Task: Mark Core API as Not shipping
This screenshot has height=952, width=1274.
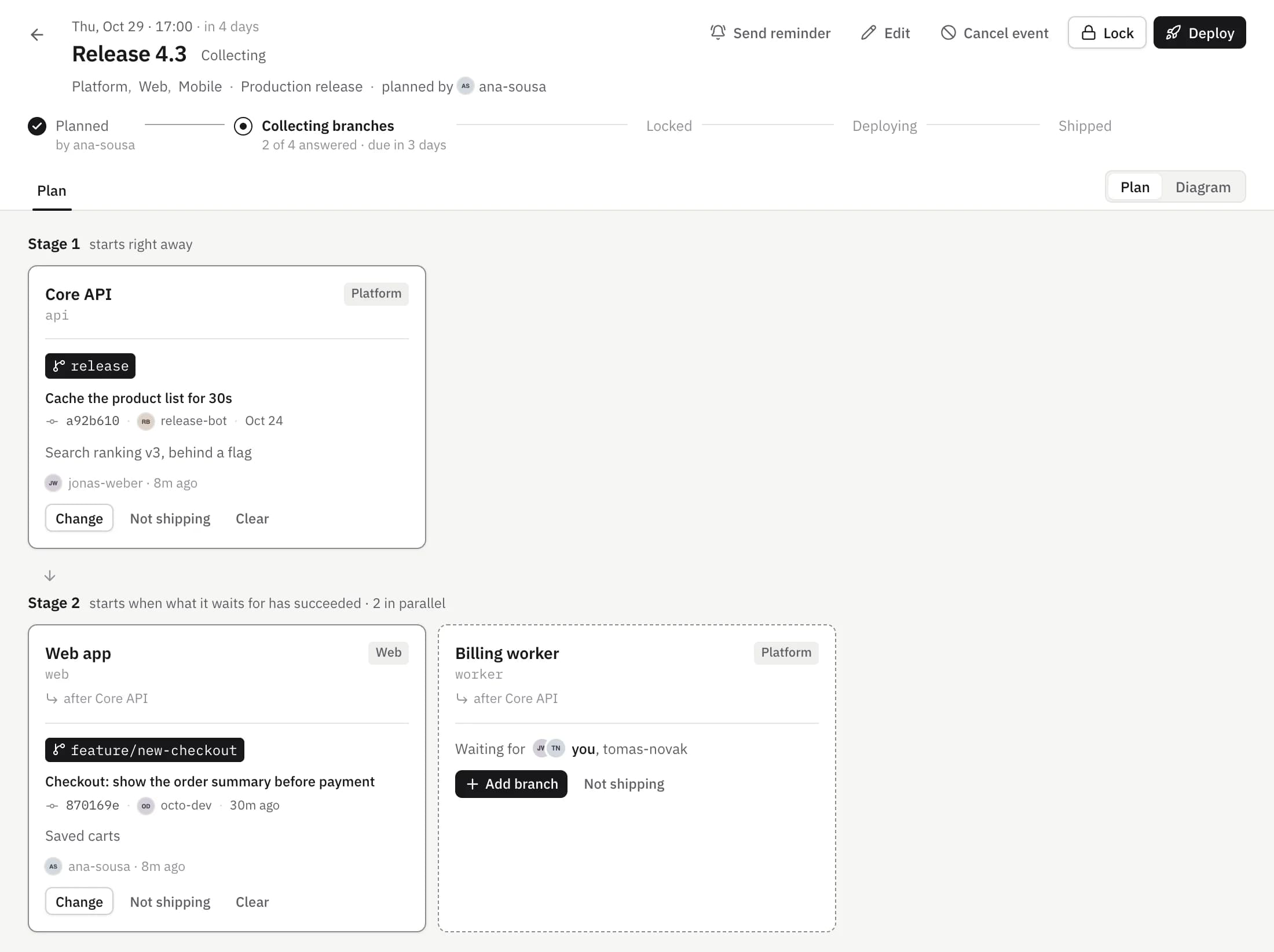Action: pos(170,518)
